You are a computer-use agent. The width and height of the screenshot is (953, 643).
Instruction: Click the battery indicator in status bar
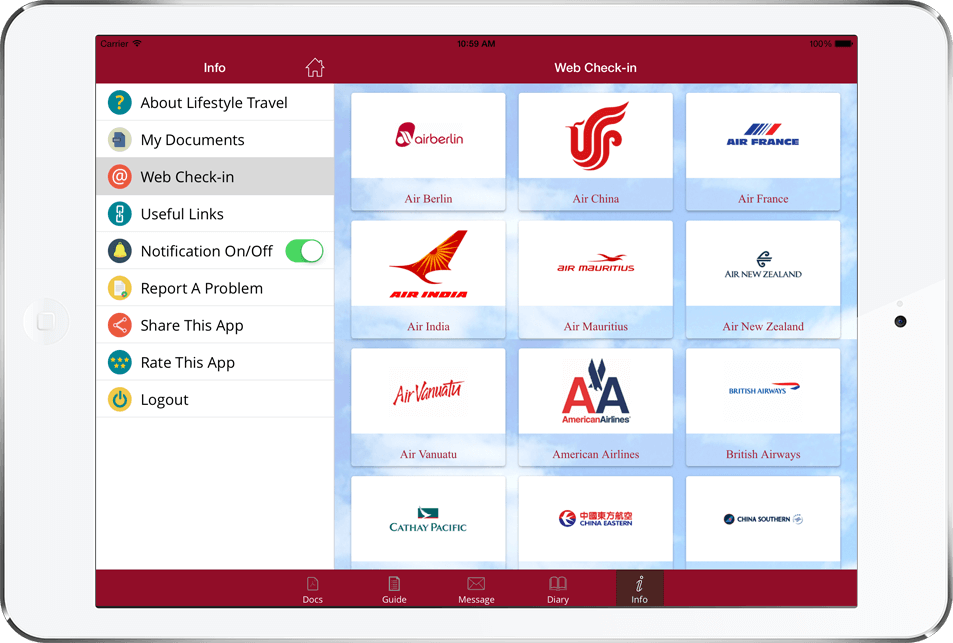point(844,44)
